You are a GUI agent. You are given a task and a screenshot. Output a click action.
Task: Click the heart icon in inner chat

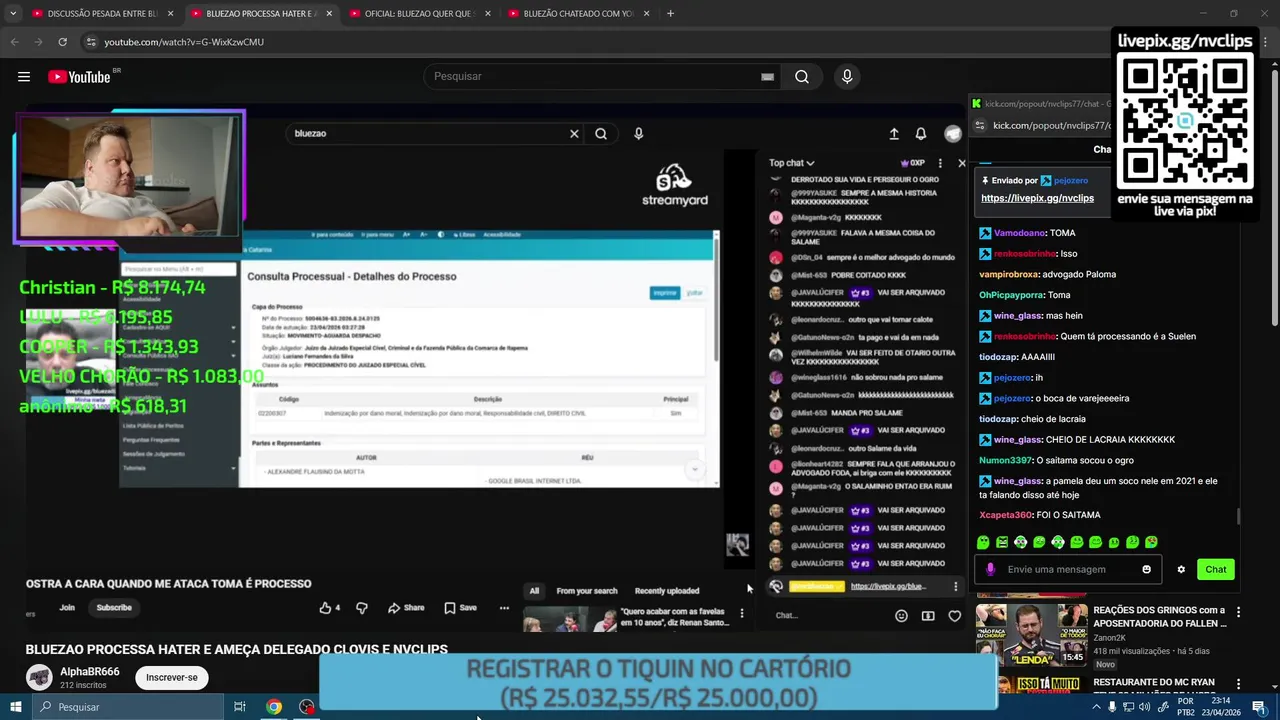(x=955, y=616)
